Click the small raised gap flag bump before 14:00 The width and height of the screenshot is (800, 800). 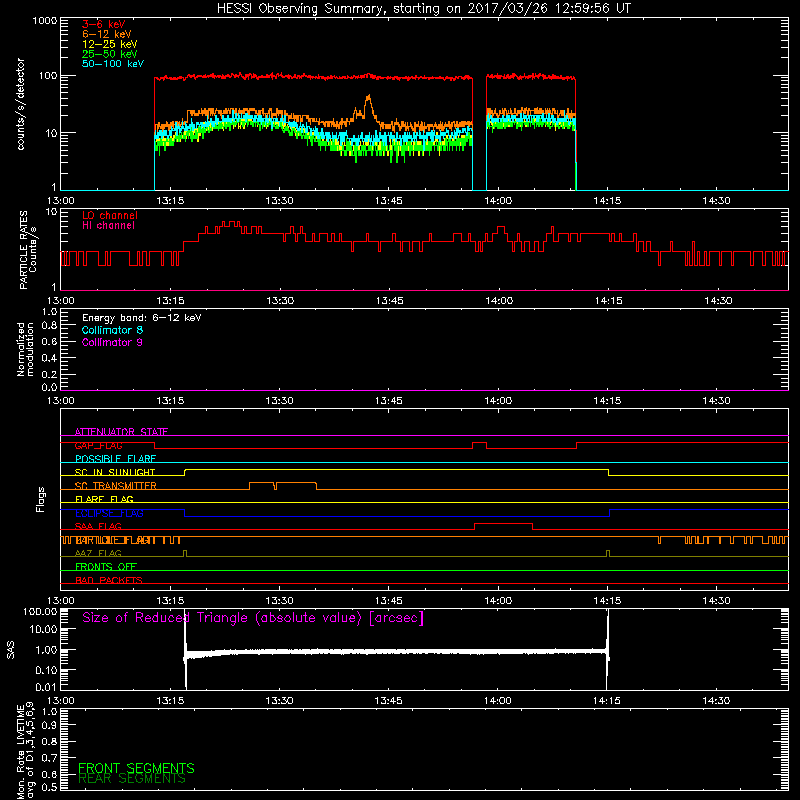pos(480,443)
